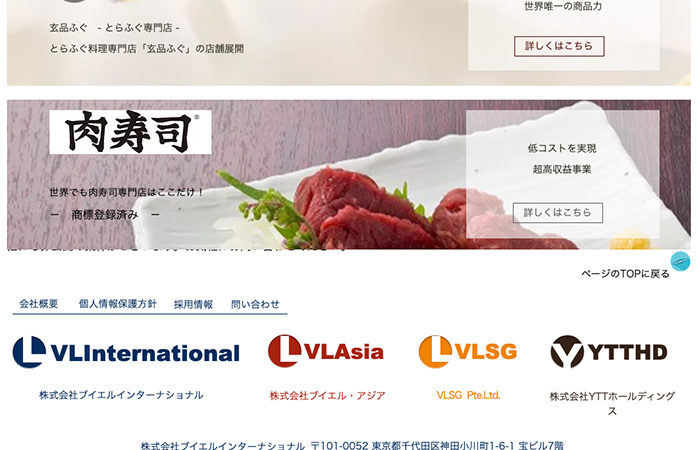The height and width of the screenshot is (450, 700).
Task: Click the red VLAsia logo
Action: [325, 351]
